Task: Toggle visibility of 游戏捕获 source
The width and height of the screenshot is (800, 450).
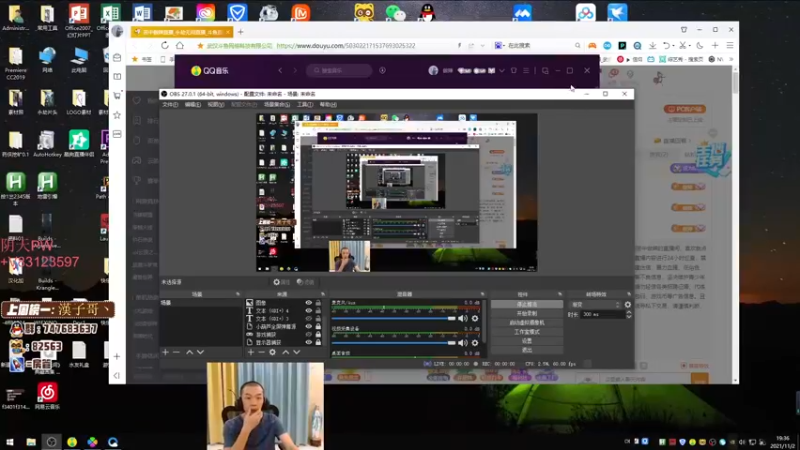Action: (309, 335)
